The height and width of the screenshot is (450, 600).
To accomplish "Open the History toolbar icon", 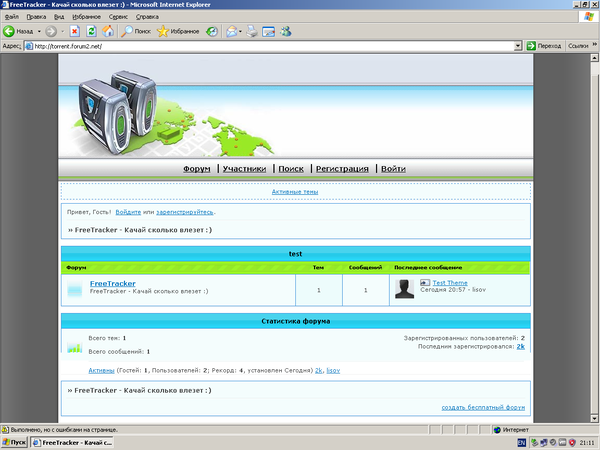I will [212, 31].
